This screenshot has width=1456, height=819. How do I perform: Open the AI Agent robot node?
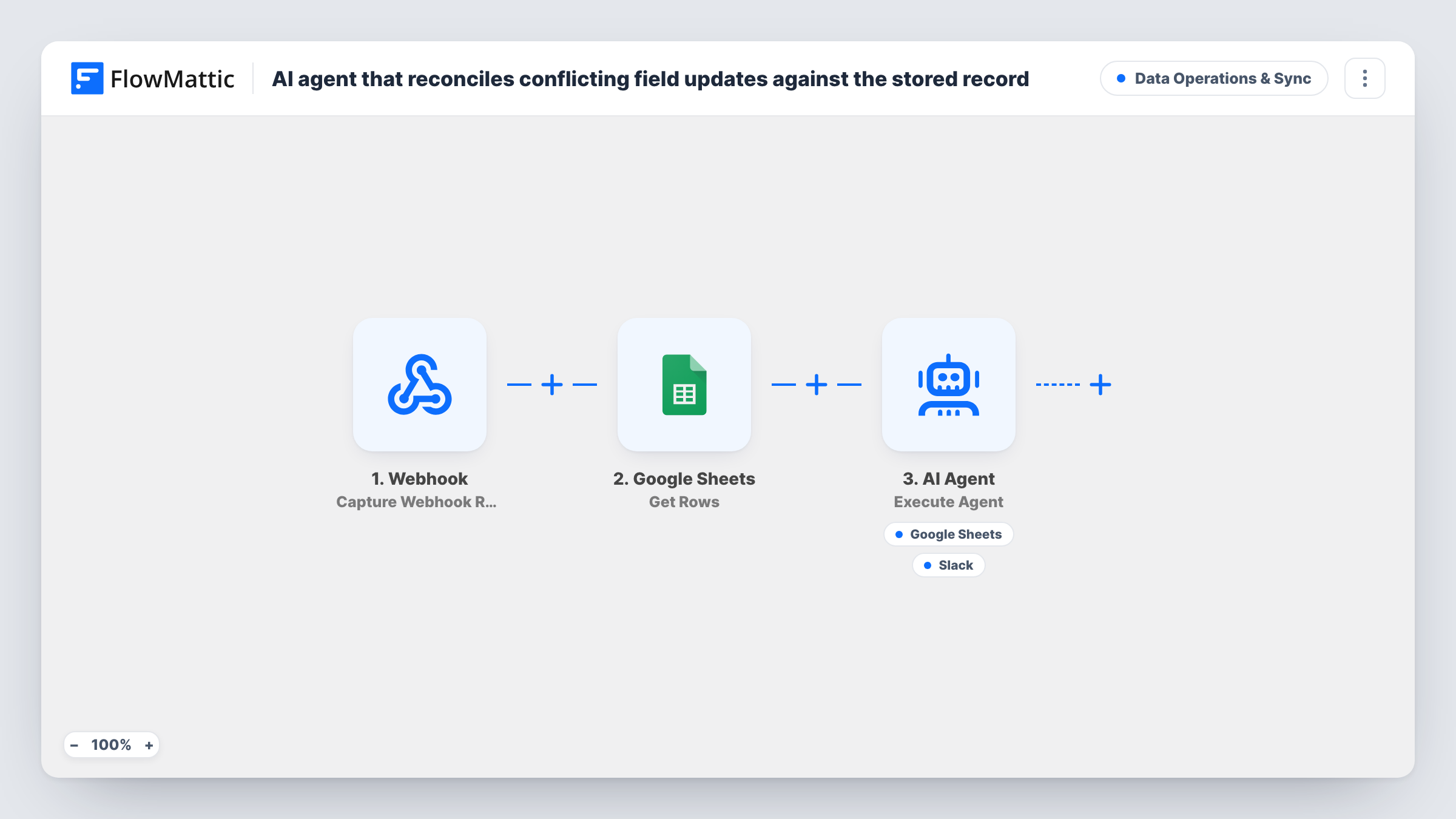(x=949, y=385)
